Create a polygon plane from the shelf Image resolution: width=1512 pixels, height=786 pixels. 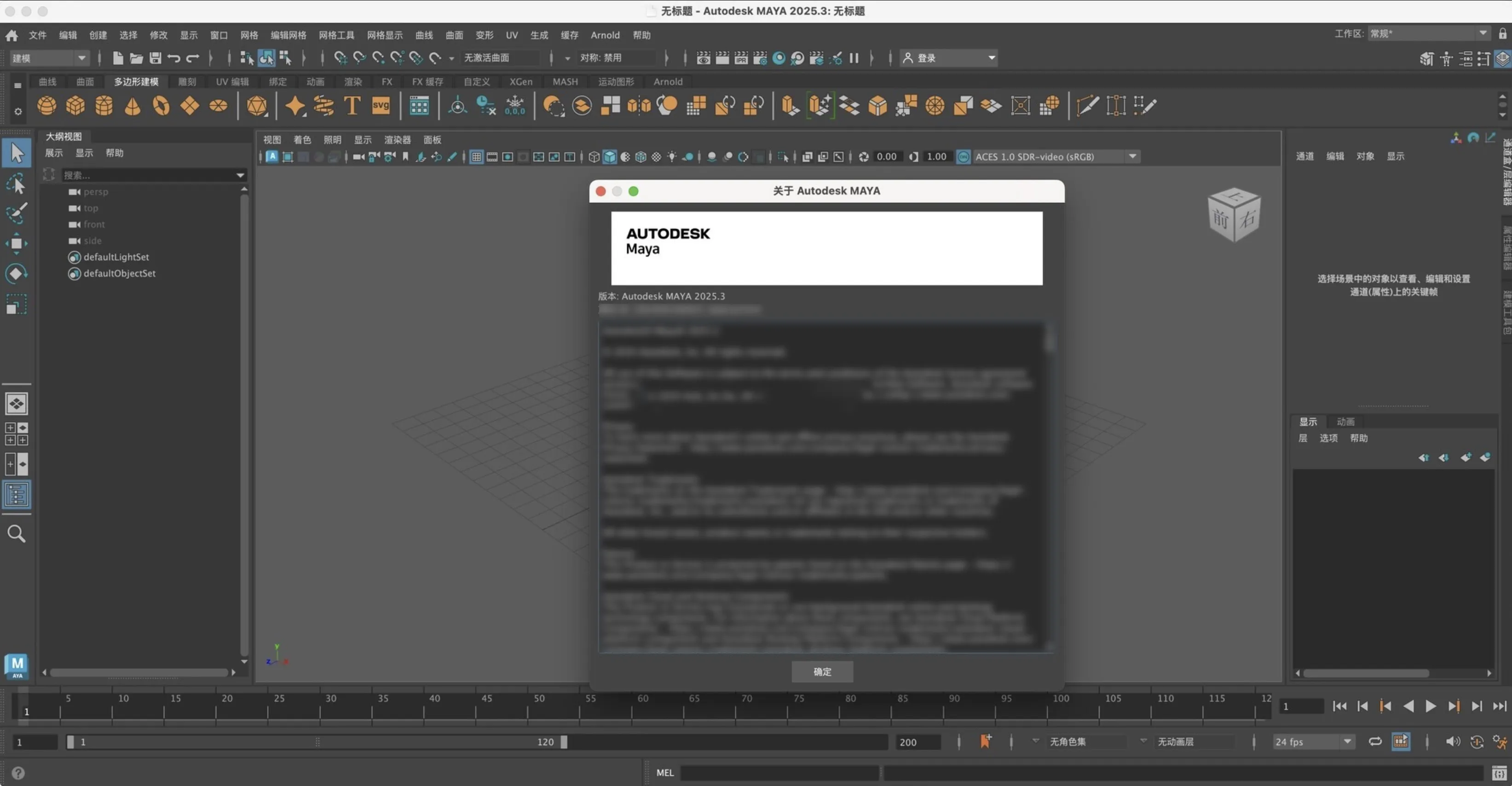pyautogui.click(x=190, y=106)
